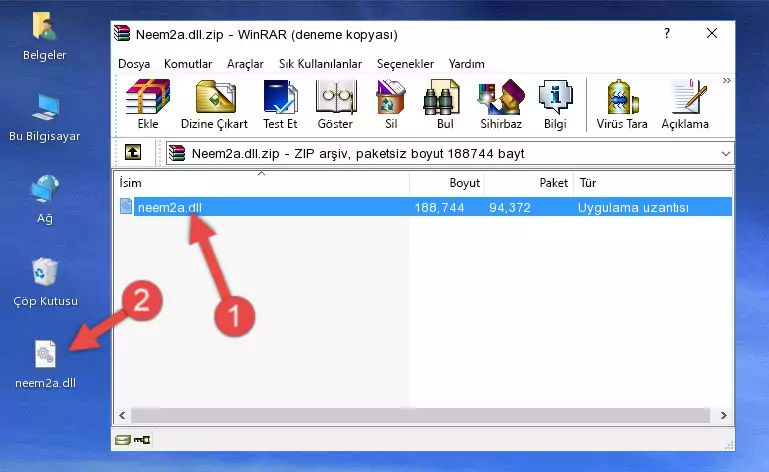Open the Göster viewer icon
The image size is (769, 472).
pyautogui.click(x=335, y=104)
